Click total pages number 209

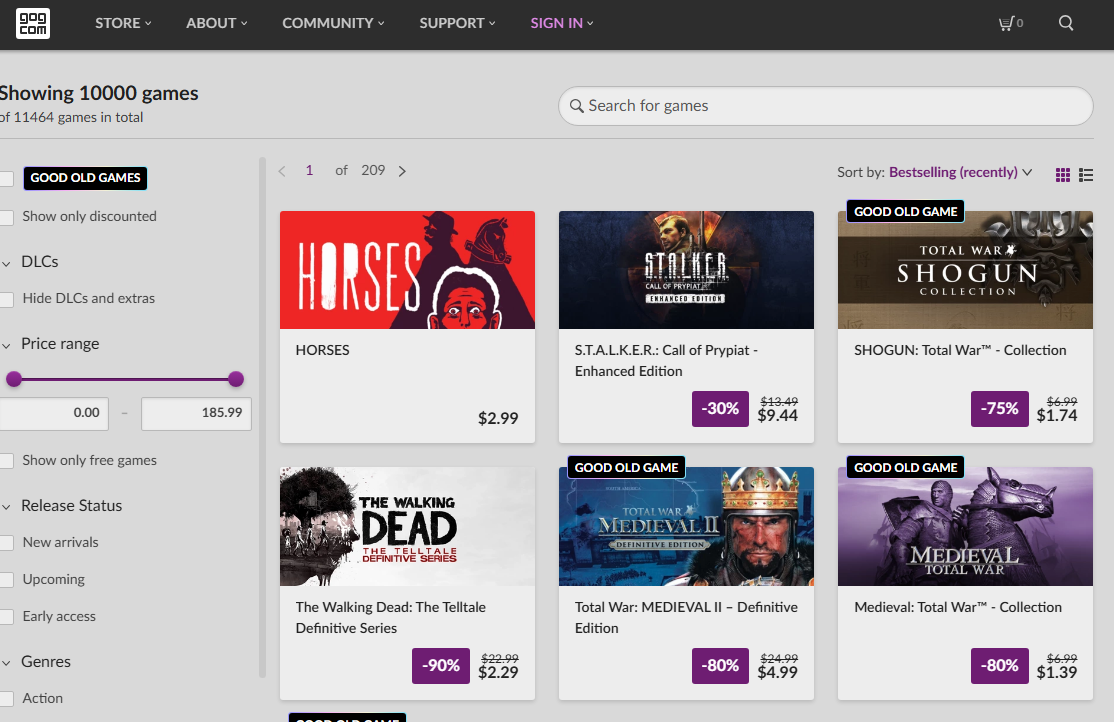coord(373,171)
